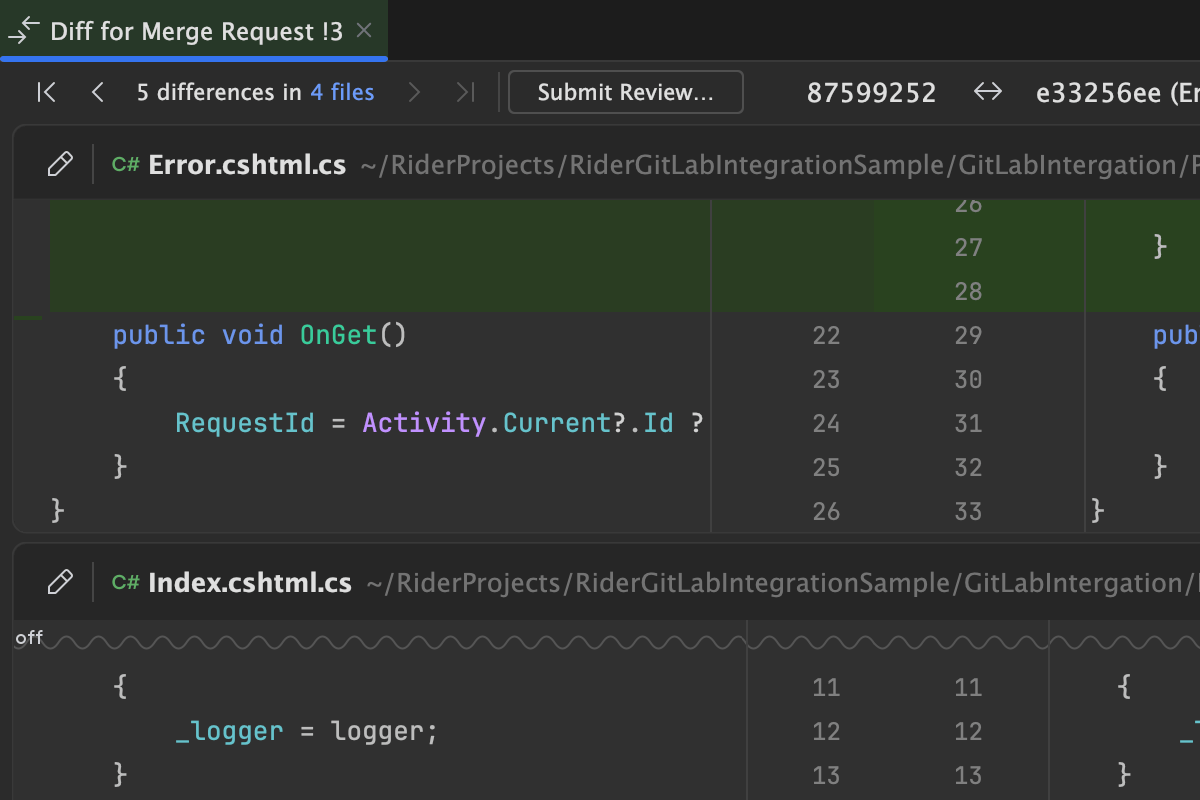1200x800 pixels.
Task: Jump to the first difference
Action: [46, 92]
